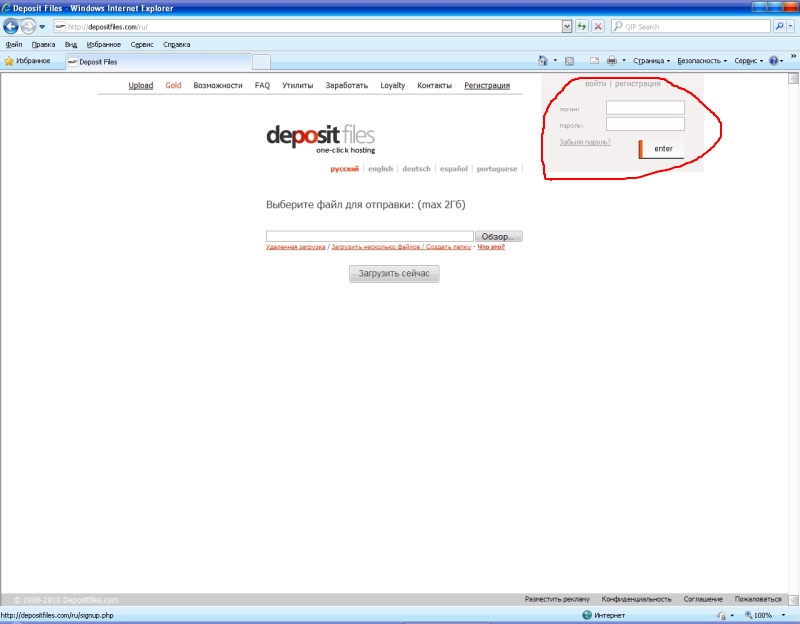Click the Upload navigation link
Screen dimensions: 800x624
141,85
